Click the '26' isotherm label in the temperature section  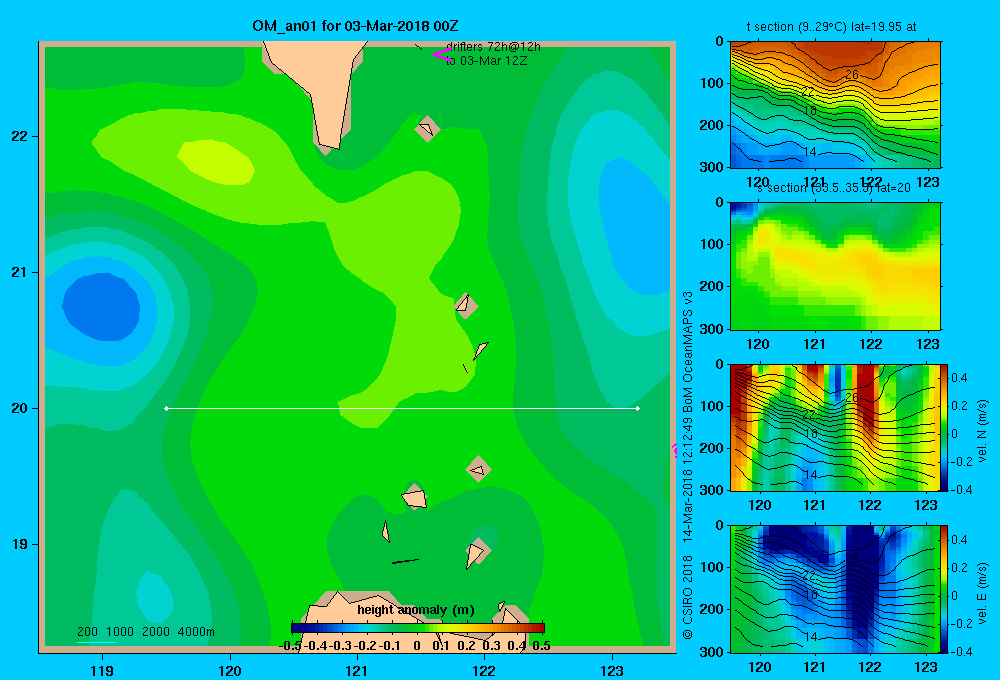pyautogui.click(x=852, y=75)
